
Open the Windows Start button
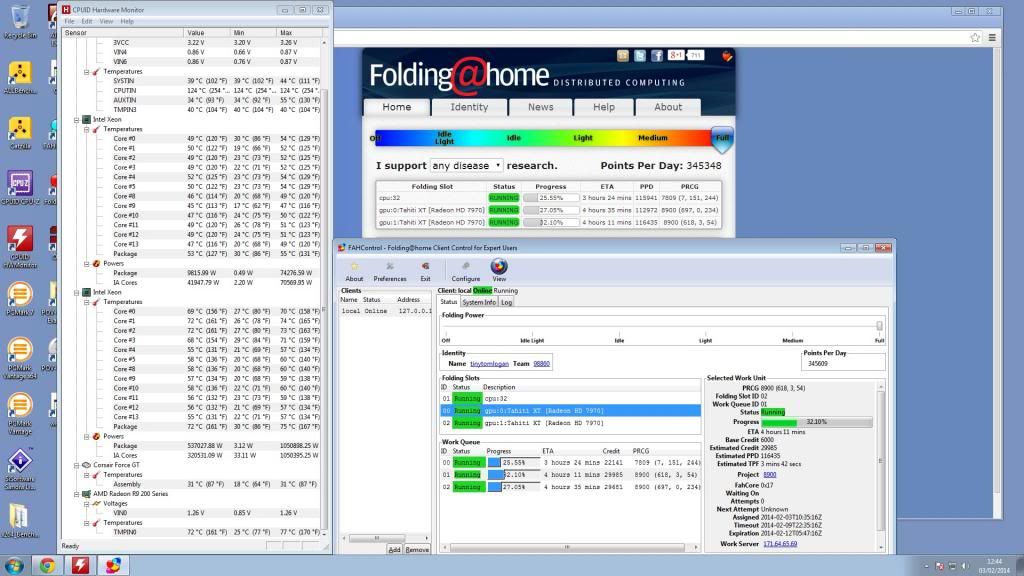(x=14, y=565)
